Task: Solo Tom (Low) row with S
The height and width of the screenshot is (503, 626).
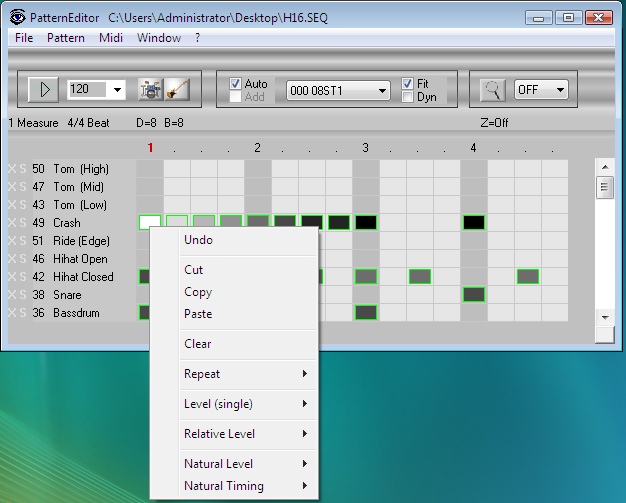Action: (23, 205)
